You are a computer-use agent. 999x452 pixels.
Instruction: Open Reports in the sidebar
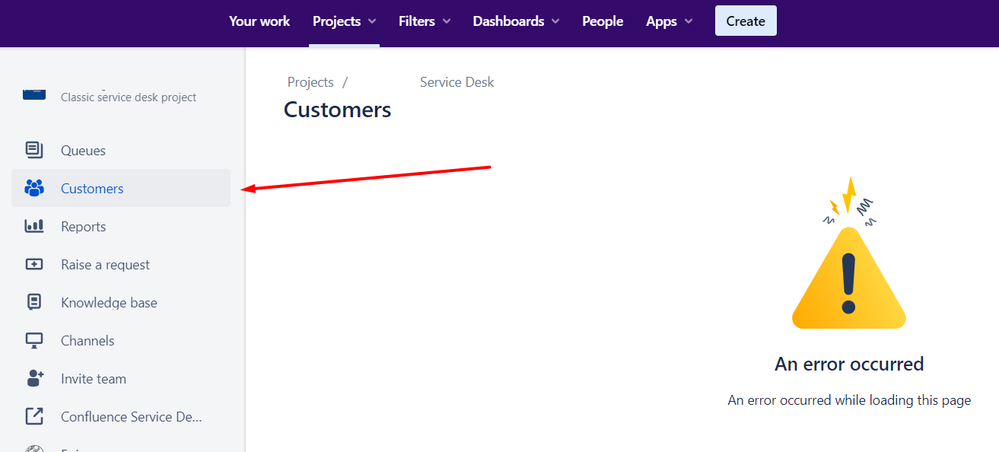pyautogui.click(x=121, y=226)
